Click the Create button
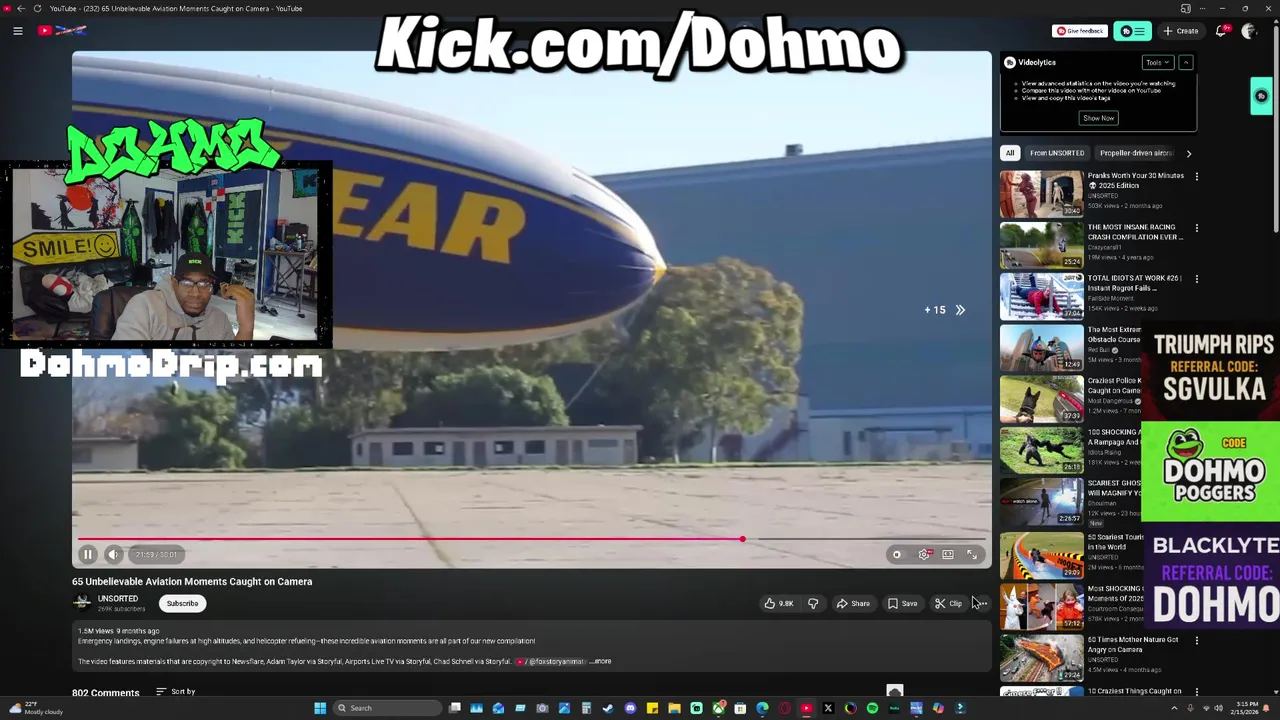Screen dimensions: 1280x720 click(1180, 31)
